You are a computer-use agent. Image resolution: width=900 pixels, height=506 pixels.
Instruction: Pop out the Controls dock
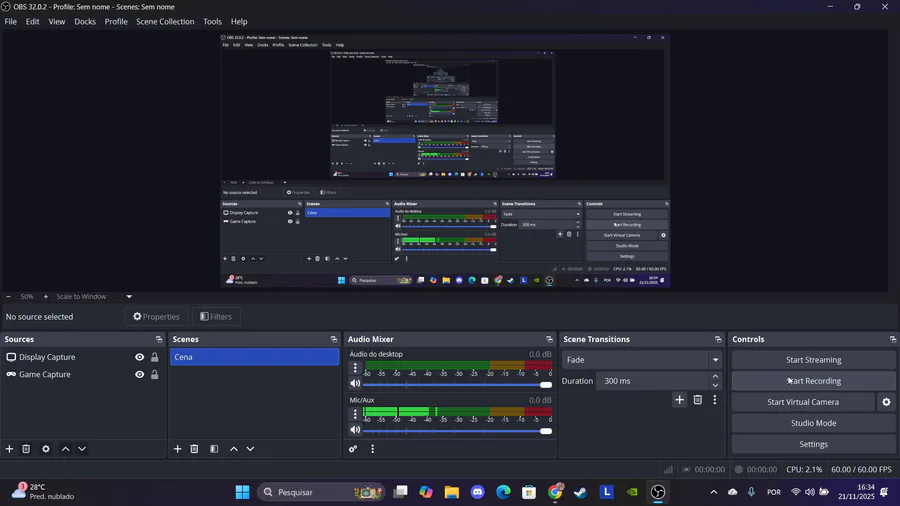tap(893, 339)
